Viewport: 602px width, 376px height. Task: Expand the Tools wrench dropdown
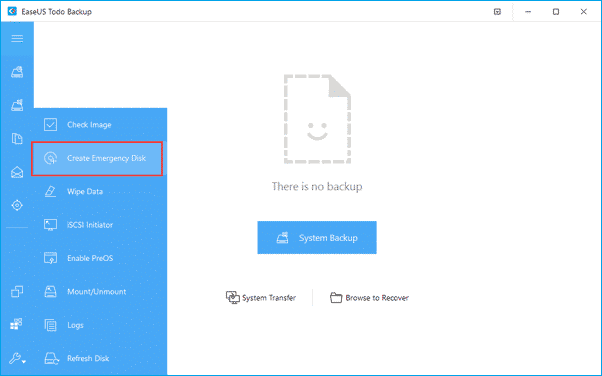tap(17, 358)
